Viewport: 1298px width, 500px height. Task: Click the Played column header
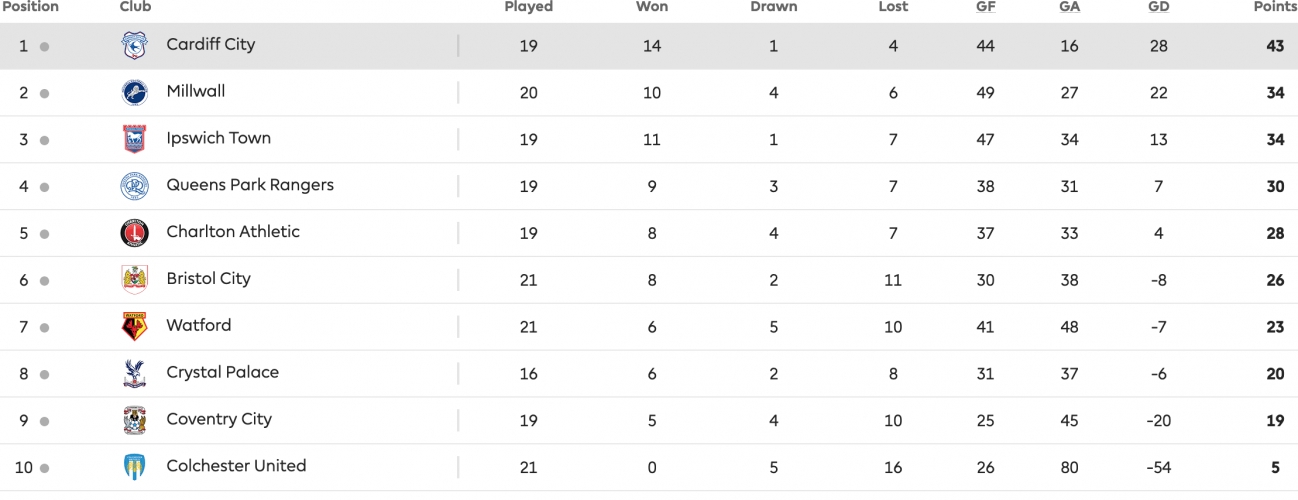pos(529,7)
